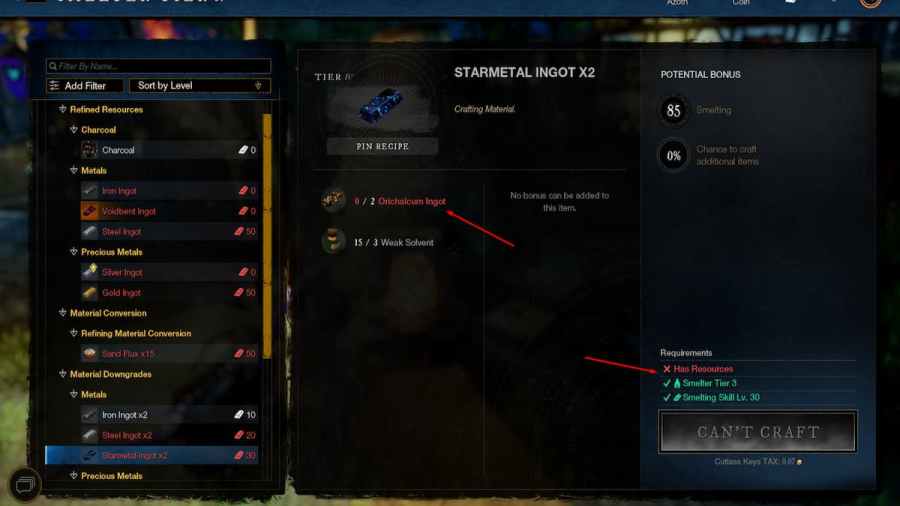Click the Pin Recipe button
Screen dimensions: 900x506
382,146
